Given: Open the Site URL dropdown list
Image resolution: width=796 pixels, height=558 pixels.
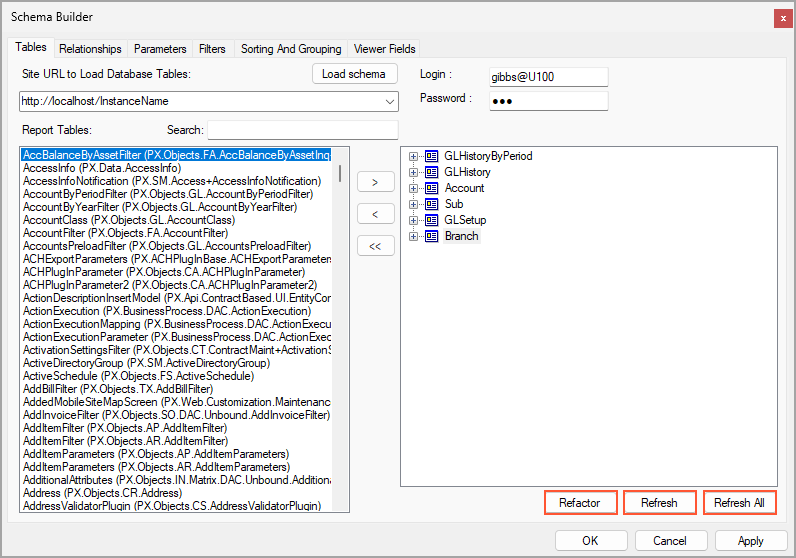Looking at the screenshot, I should click(389, 101).
